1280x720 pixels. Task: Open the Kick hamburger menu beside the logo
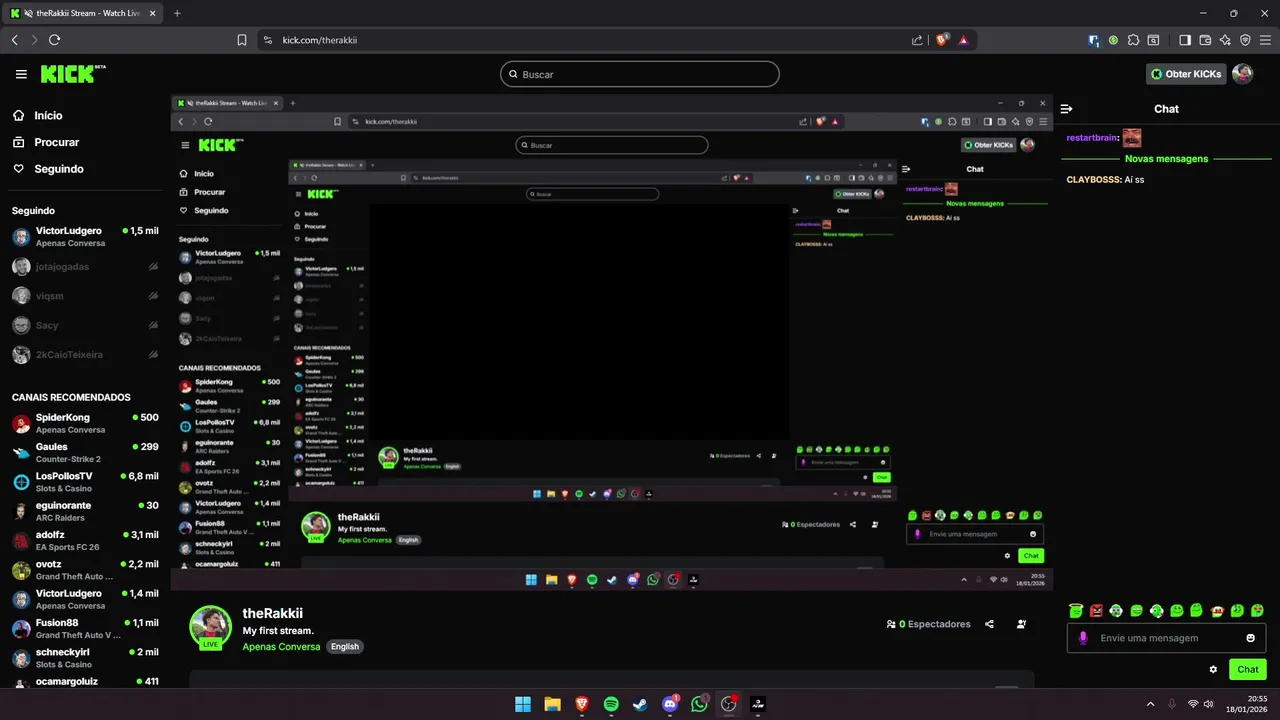tap(21, 74)
